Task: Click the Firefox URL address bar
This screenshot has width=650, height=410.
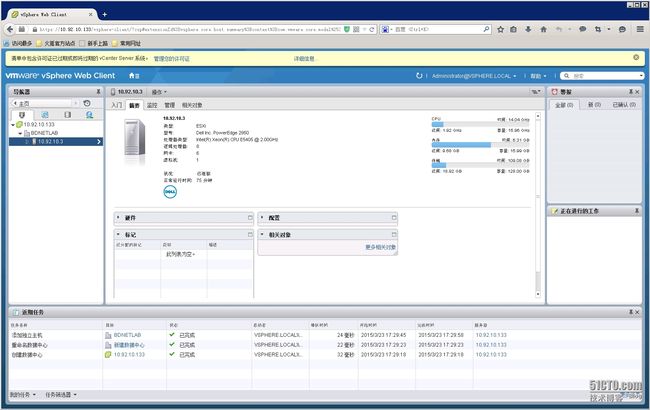Action: (x=191, y=29)
